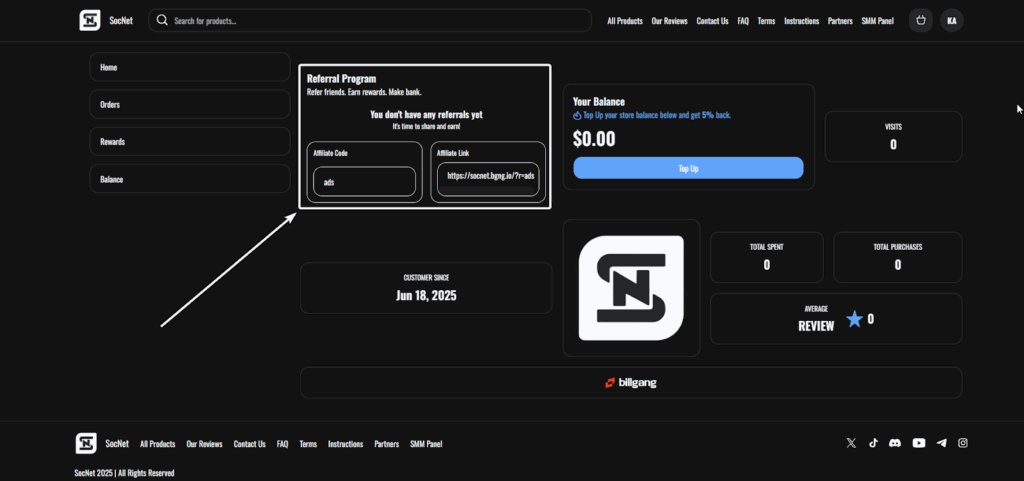Open All Products in top navigation
The height and width of the screenshot is (481, 1024).
[624, 21]
